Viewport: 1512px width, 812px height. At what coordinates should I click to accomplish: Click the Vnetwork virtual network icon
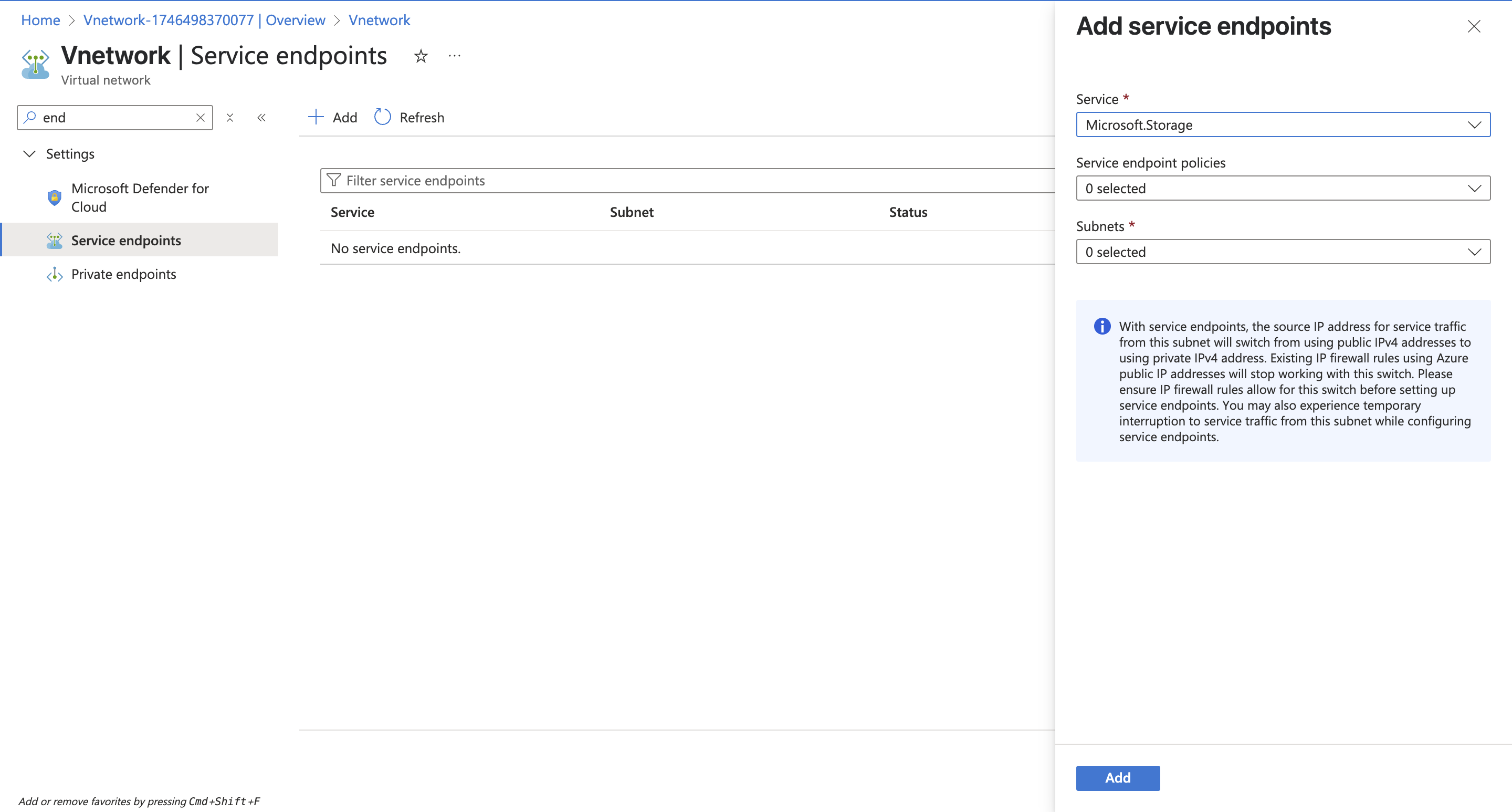pos(35,64)
